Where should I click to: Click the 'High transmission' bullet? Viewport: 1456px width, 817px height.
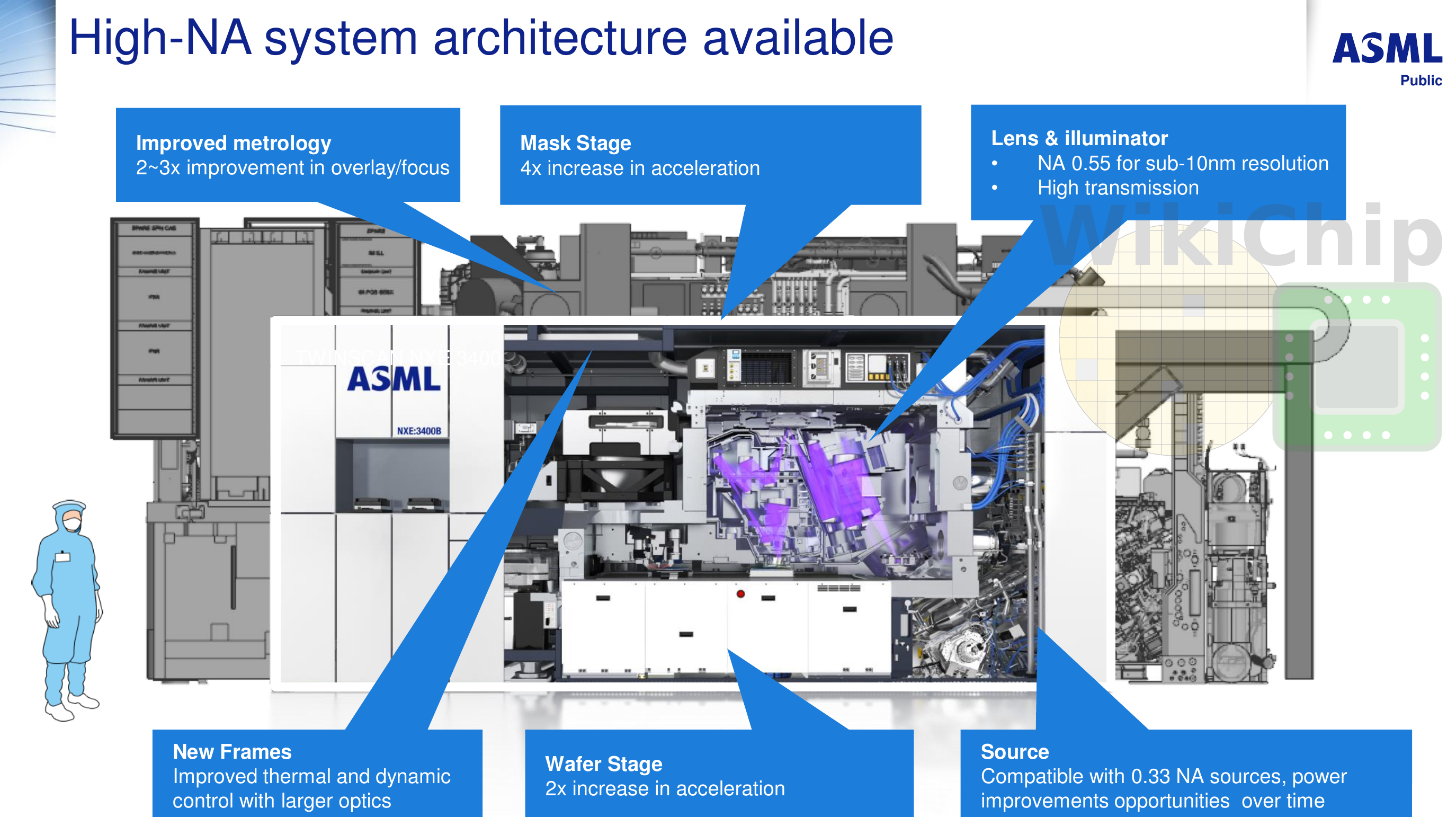[x=1118, y=187]
